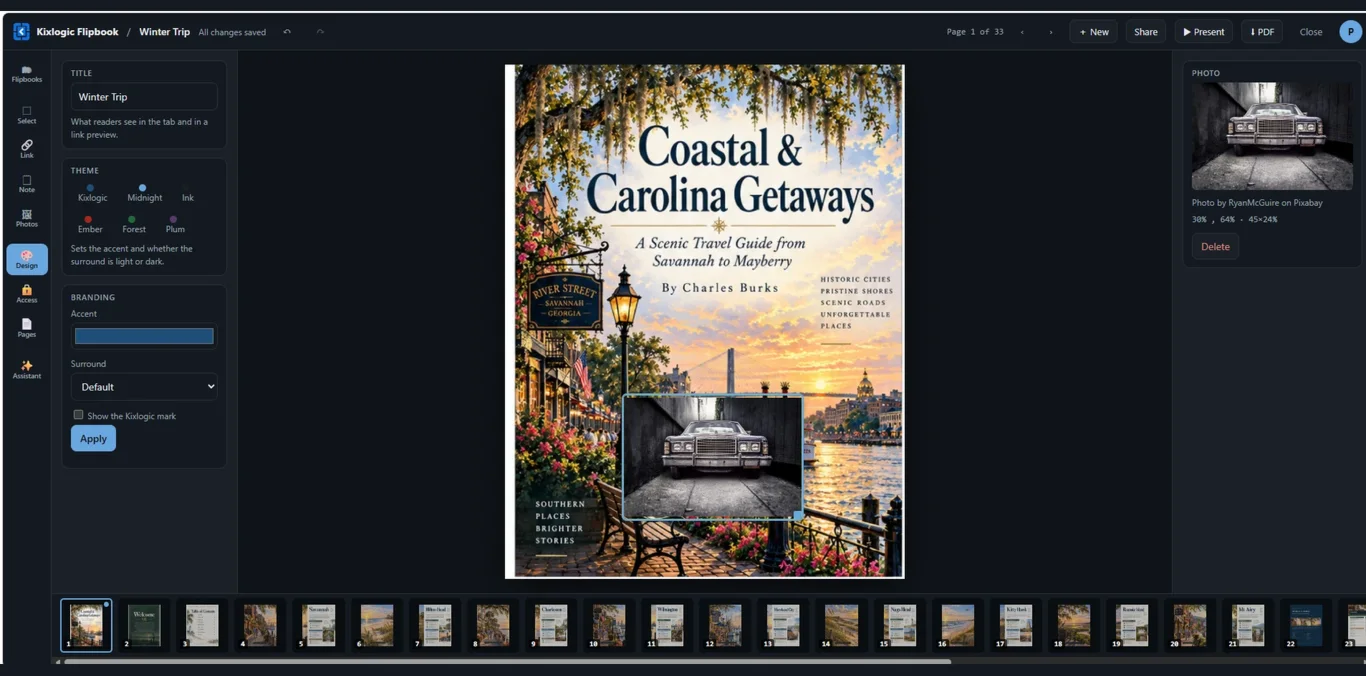This screenshot has height=676, width=1366.
Task: Open the Surround dropdown
Action: 144,387
